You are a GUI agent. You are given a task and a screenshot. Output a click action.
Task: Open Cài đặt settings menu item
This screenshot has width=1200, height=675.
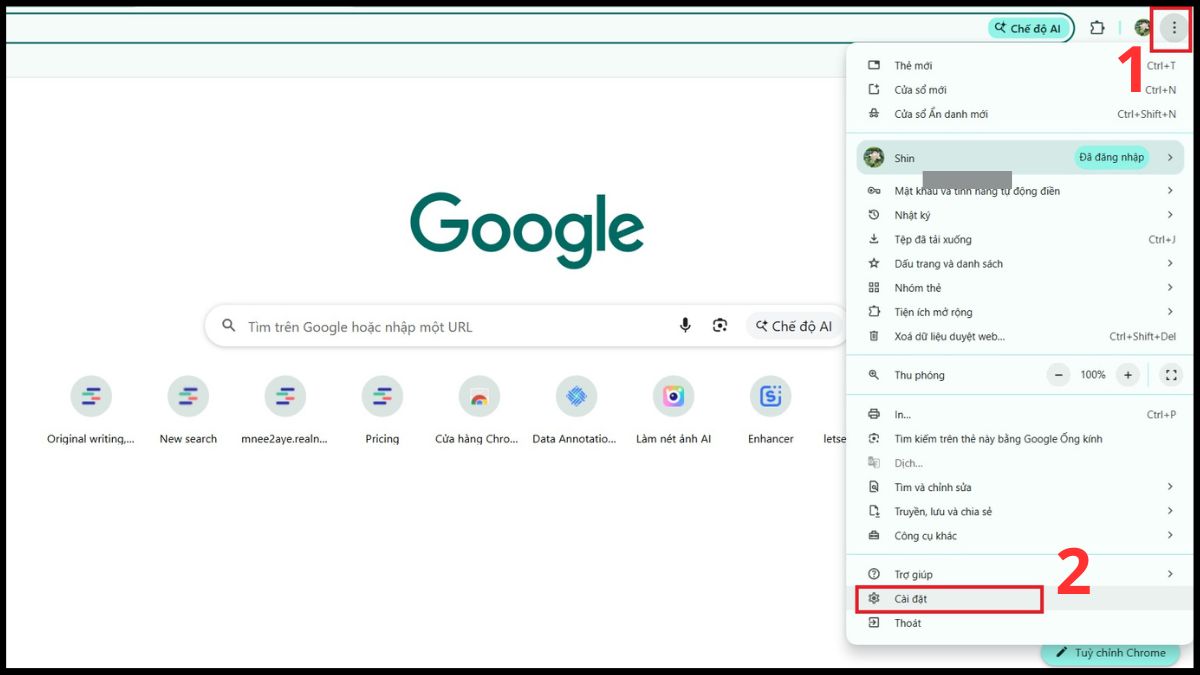pyautogui.click(x=1021, y=599)
